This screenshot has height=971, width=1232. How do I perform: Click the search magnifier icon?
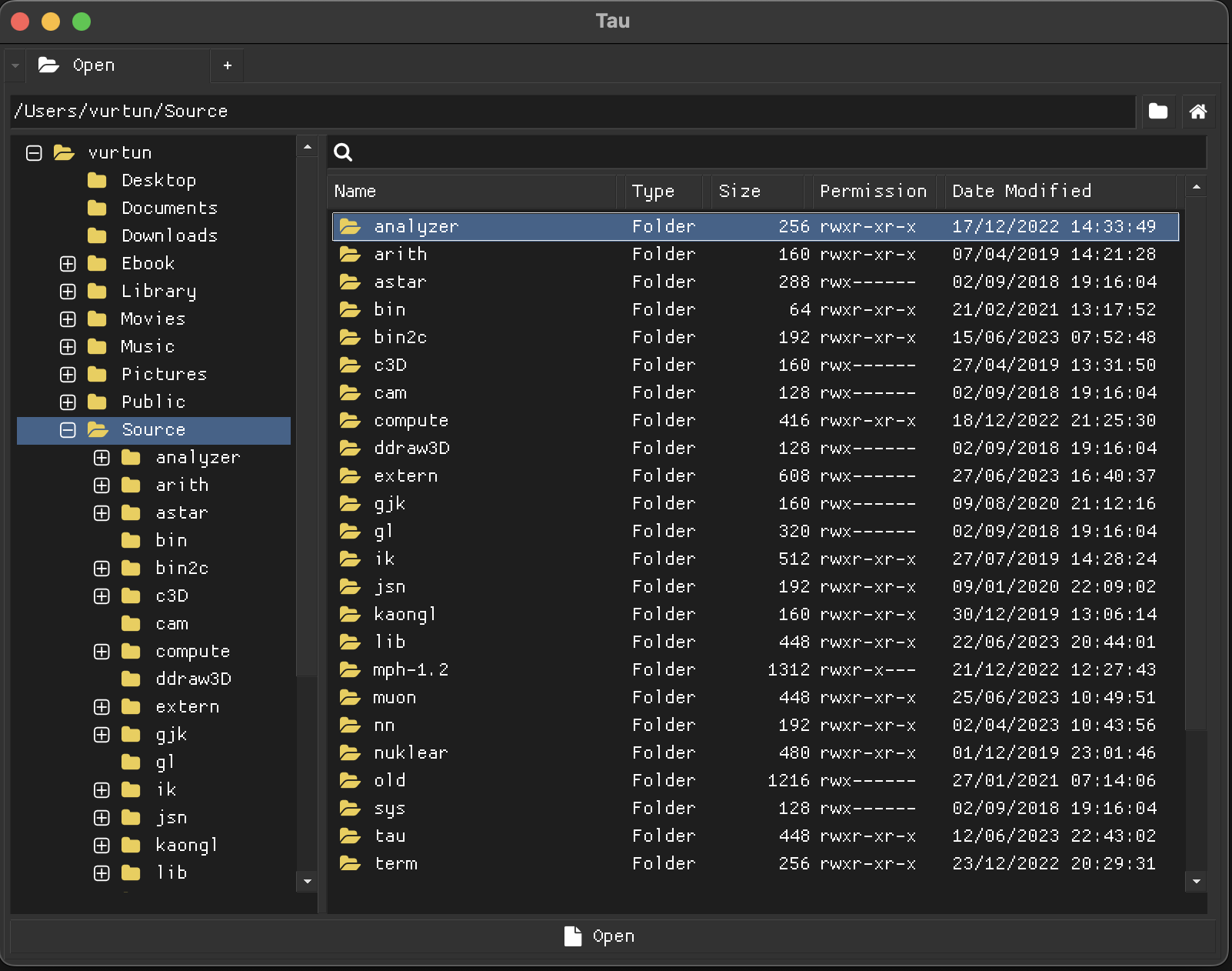pyautogui.click(x=344, y=152)
